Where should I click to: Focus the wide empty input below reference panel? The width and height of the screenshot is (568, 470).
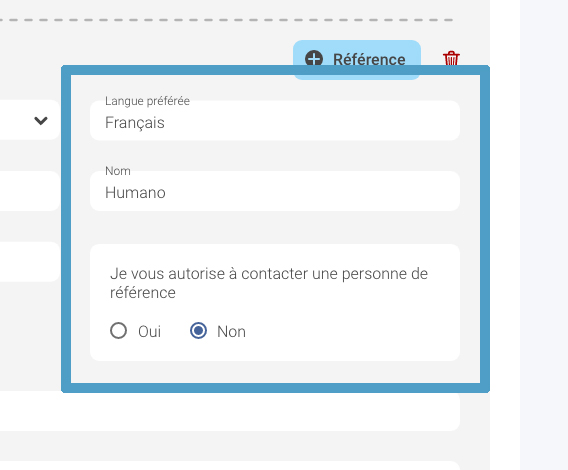coord(230,412)
